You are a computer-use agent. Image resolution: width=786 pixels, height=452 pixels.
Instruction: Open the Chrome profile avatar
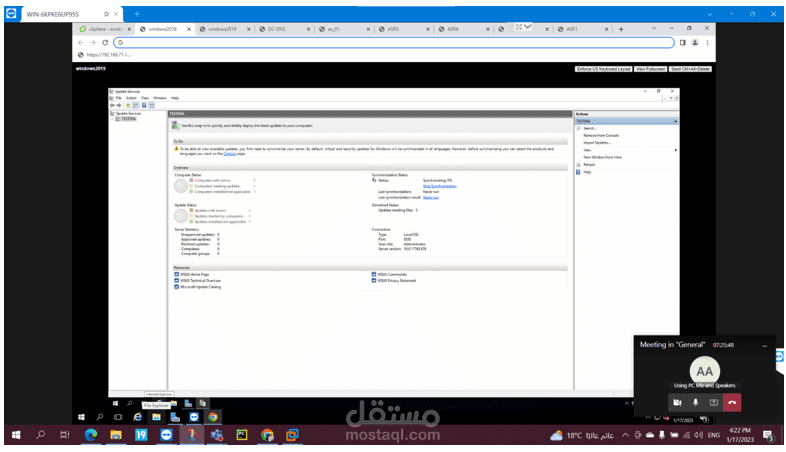(695, 43)
